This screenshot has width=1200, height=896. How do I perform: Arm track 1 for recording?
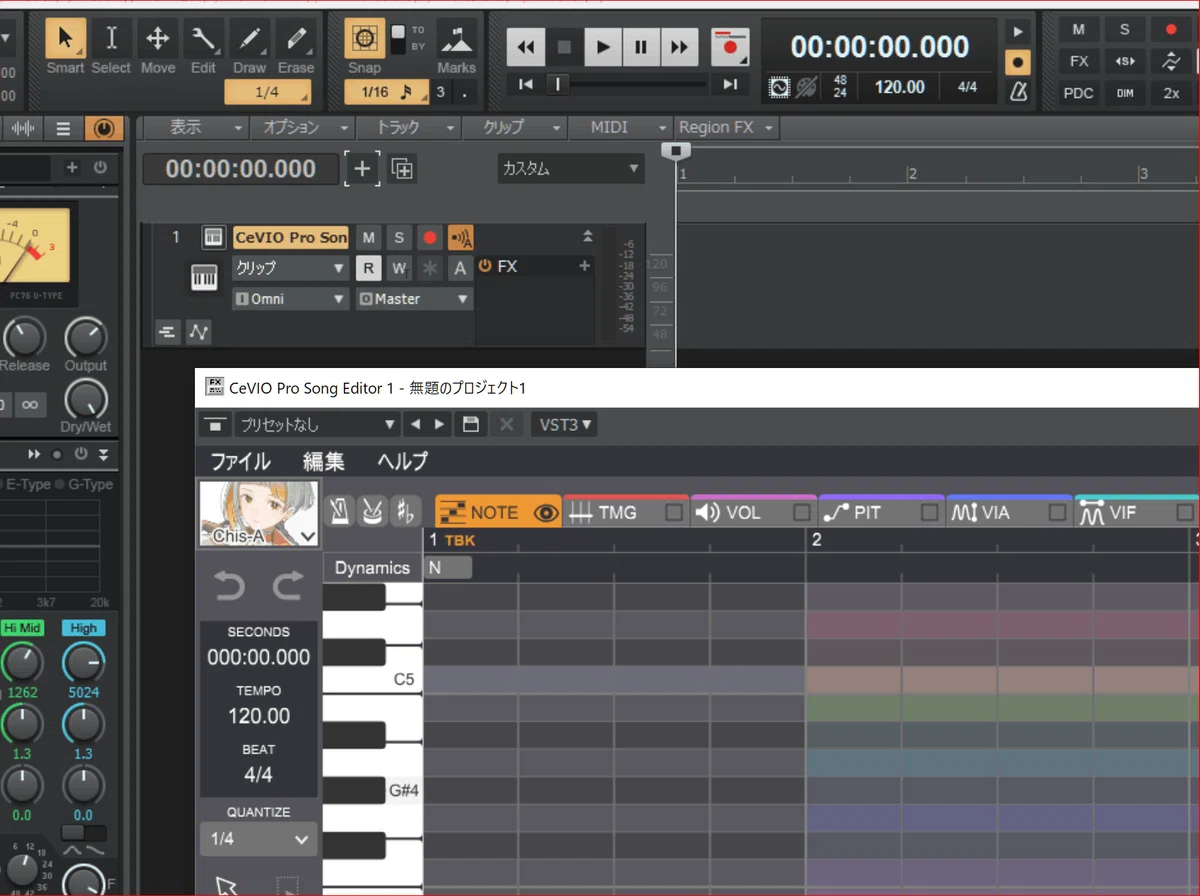click(x=430, y=238)
